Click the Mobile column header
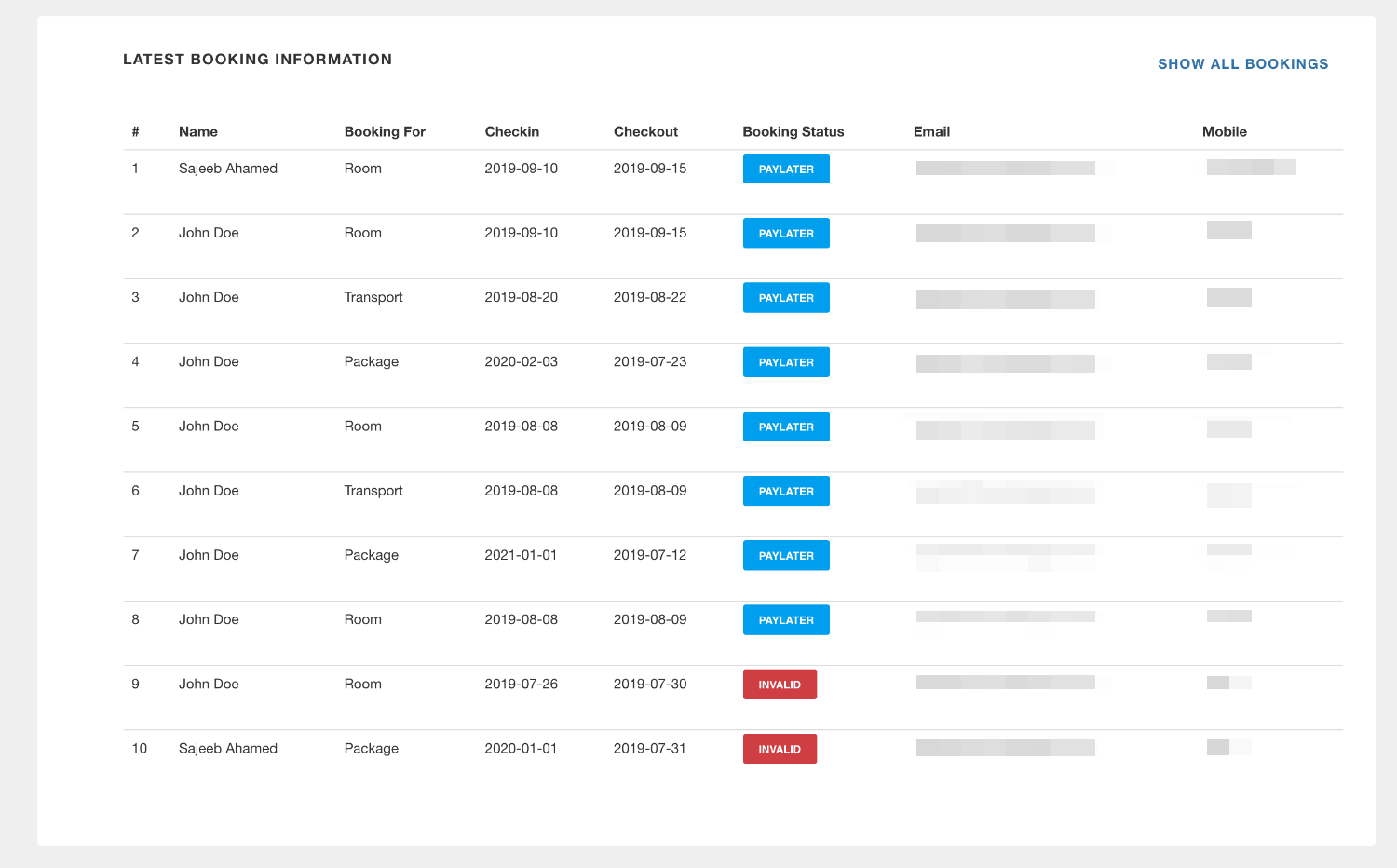 1225,131
